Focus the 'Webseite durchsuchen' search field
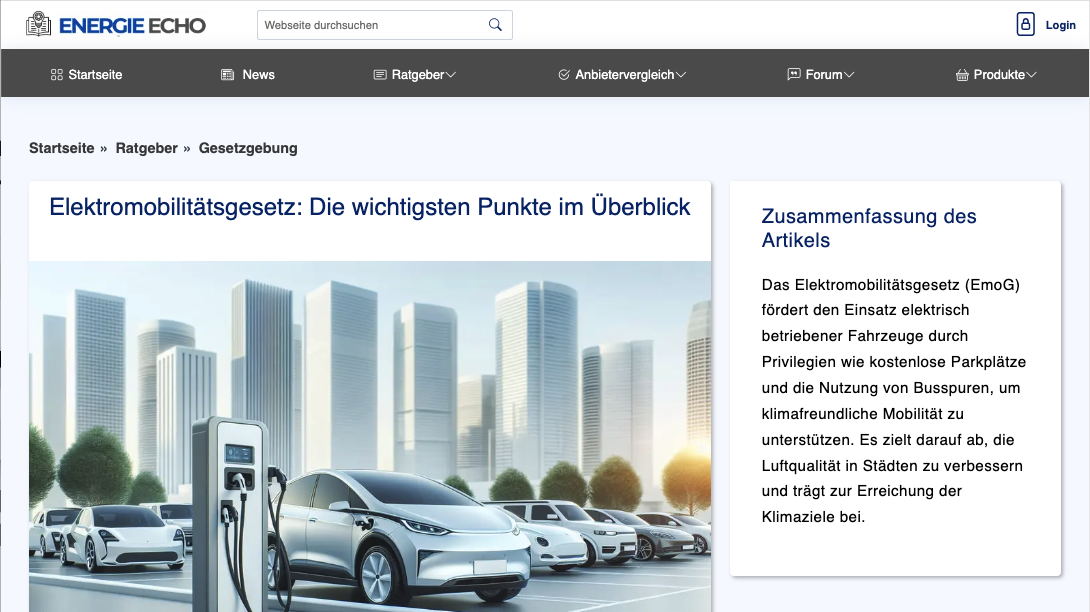 (372, 25)
